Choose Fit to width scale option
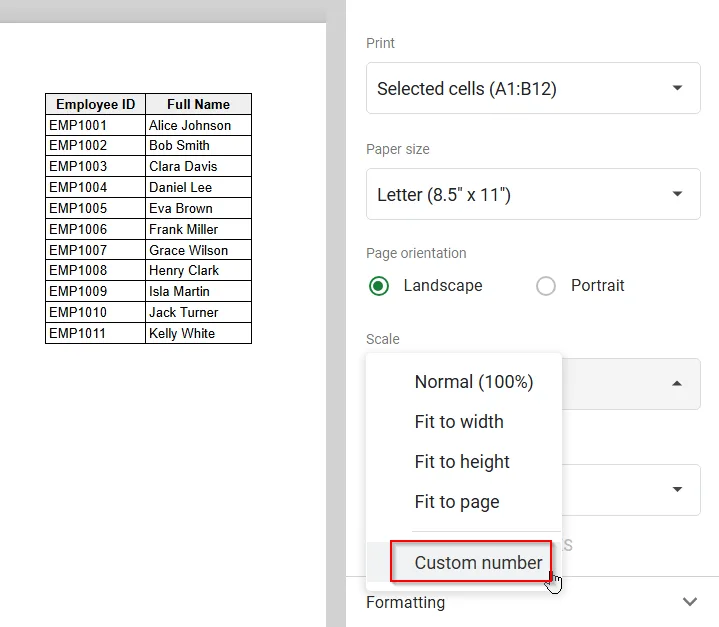Image resolution: width=719 pixels, height=627 pixels. coord(464,422)
